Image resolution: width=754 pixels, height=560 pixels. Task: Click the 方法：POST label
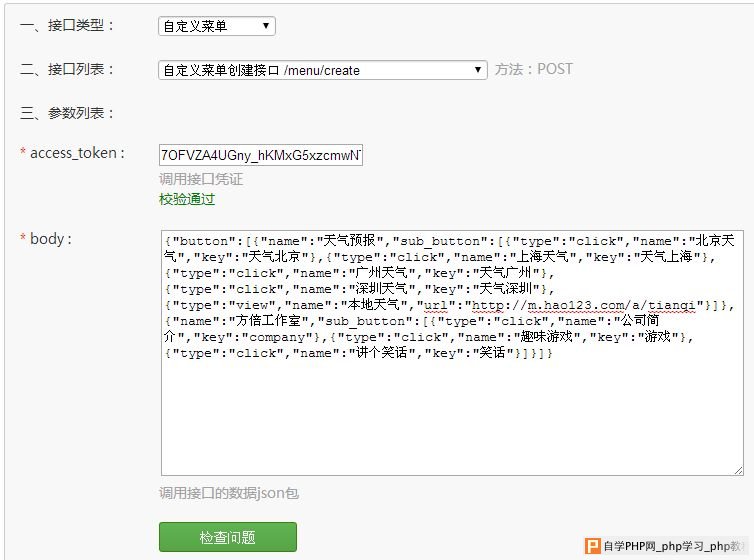coord(534,69)
